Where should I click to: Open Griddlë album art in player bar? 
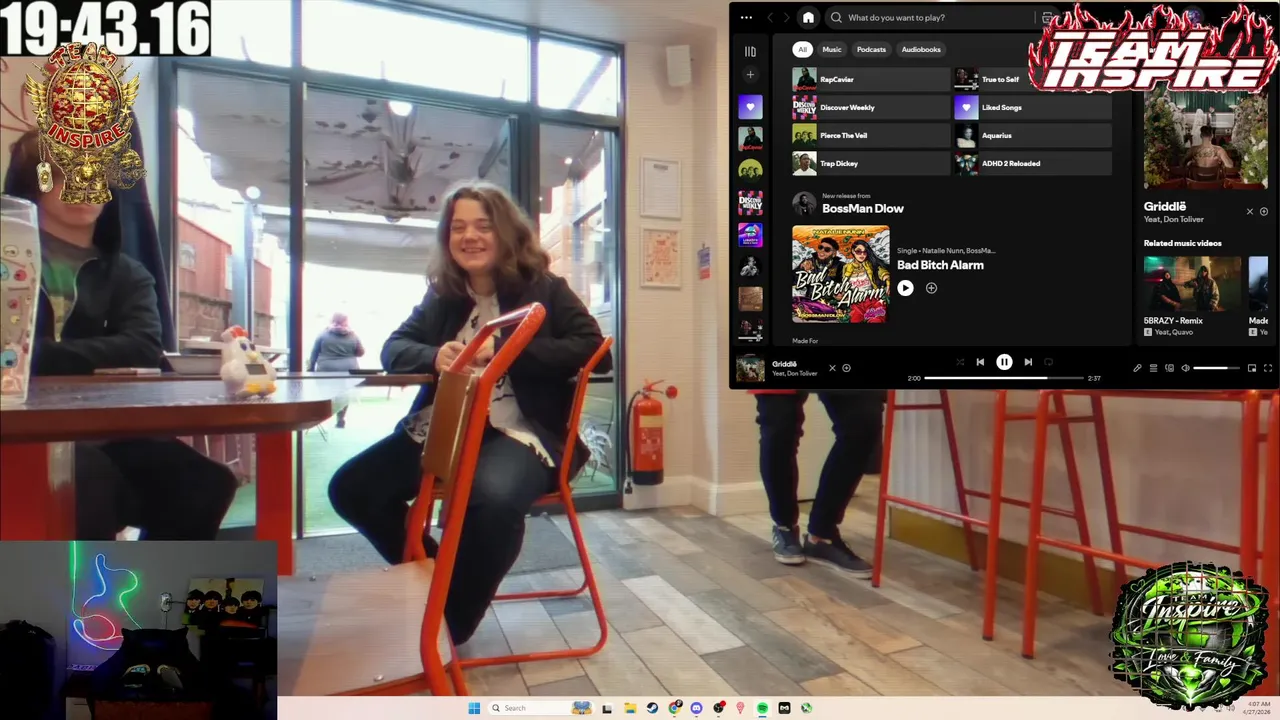[750, 368]
